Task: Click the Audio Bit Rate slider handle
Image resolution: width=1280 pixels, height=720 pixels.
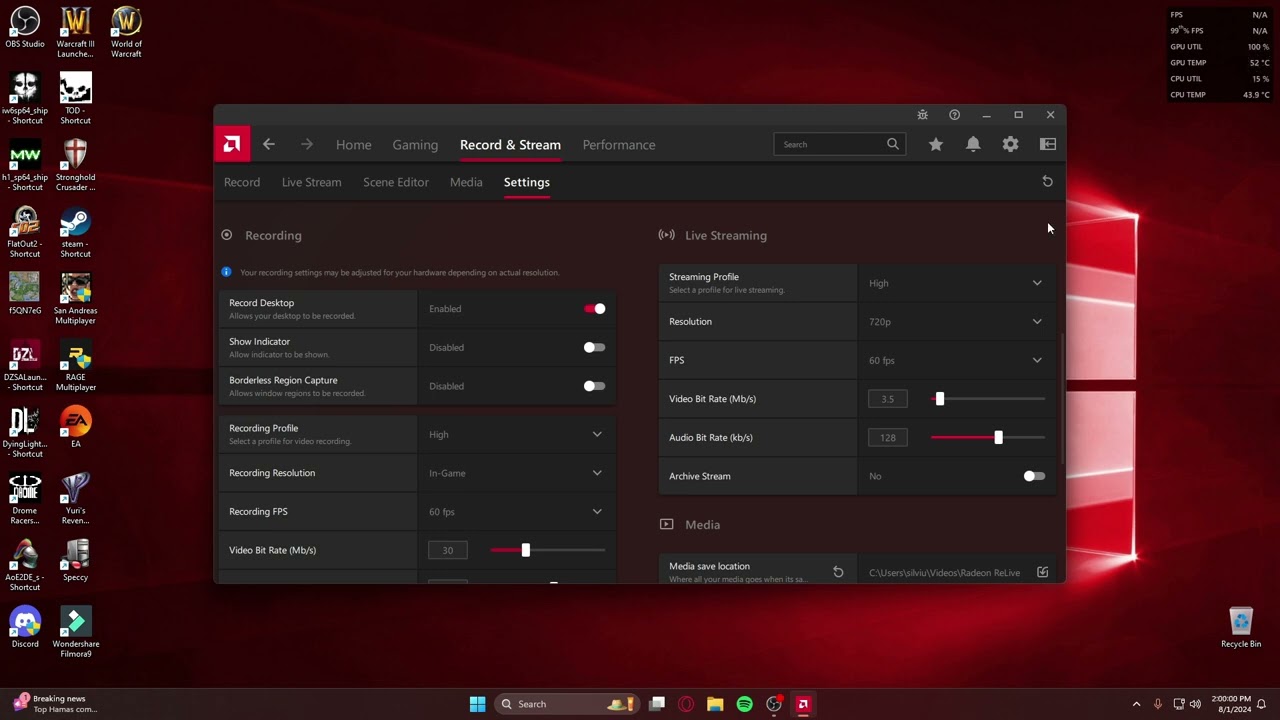Action: pos(998,437)
